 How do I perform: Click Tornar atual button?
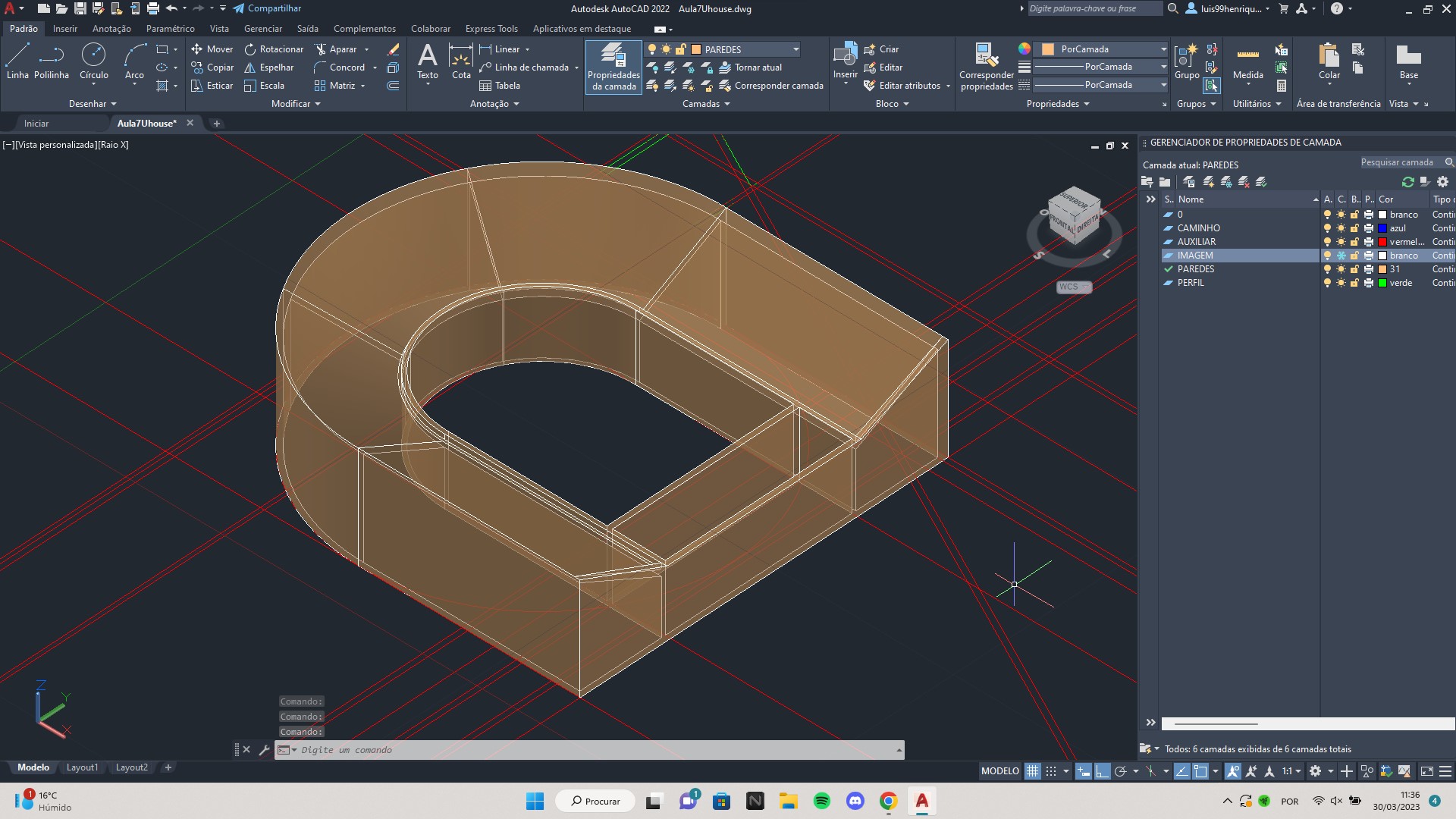point(750,67)
